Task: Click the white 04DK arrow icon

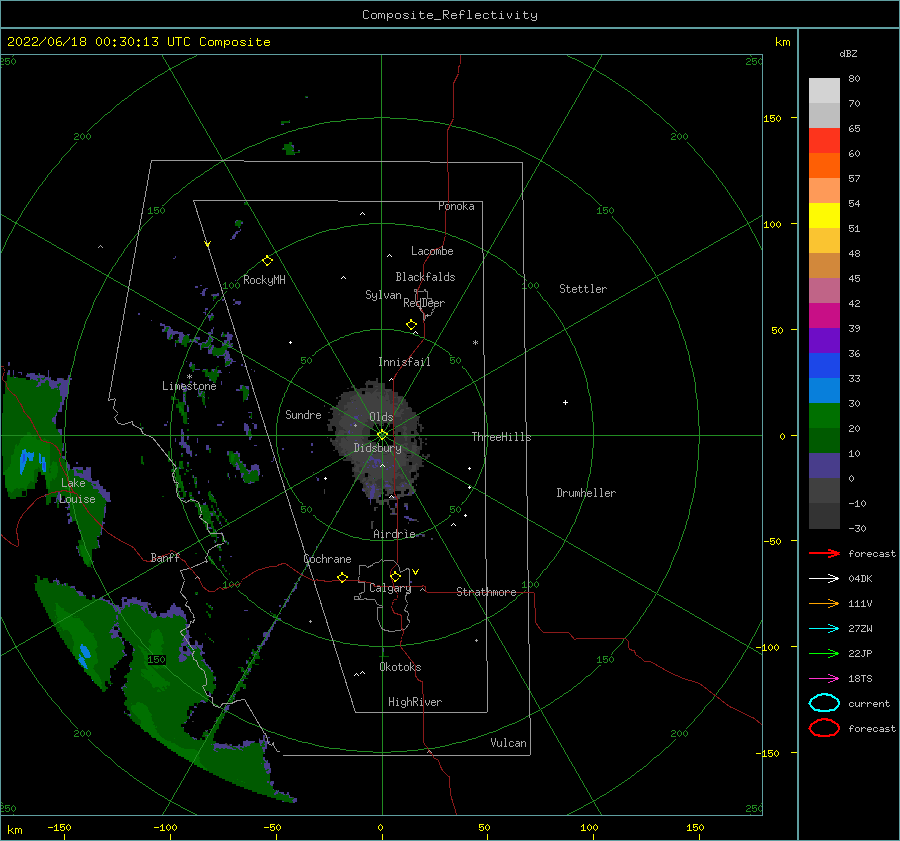Action: click(824, 578)
